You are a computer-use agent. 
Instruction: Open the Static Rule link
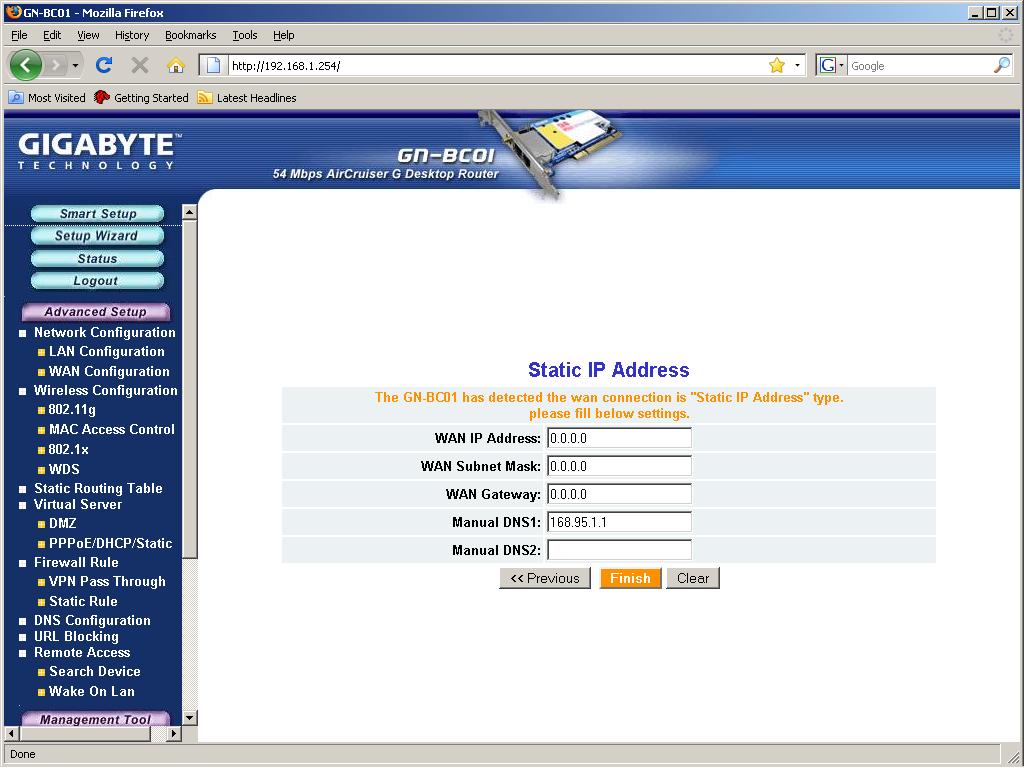click(83, 601)
